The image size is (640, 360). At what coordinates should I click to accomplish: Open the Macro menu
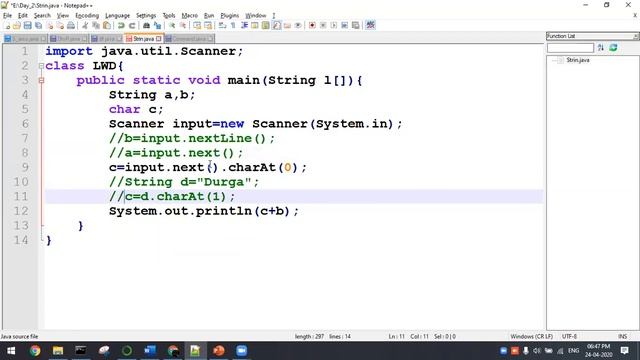click(189, 16)
